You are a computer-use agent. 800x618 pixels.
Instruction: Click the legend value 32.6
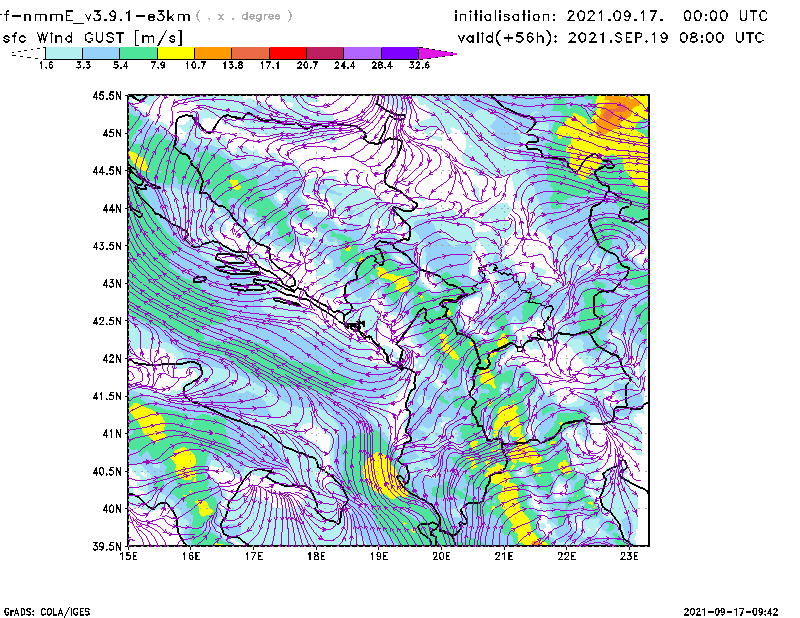click(x=419, y=65)
